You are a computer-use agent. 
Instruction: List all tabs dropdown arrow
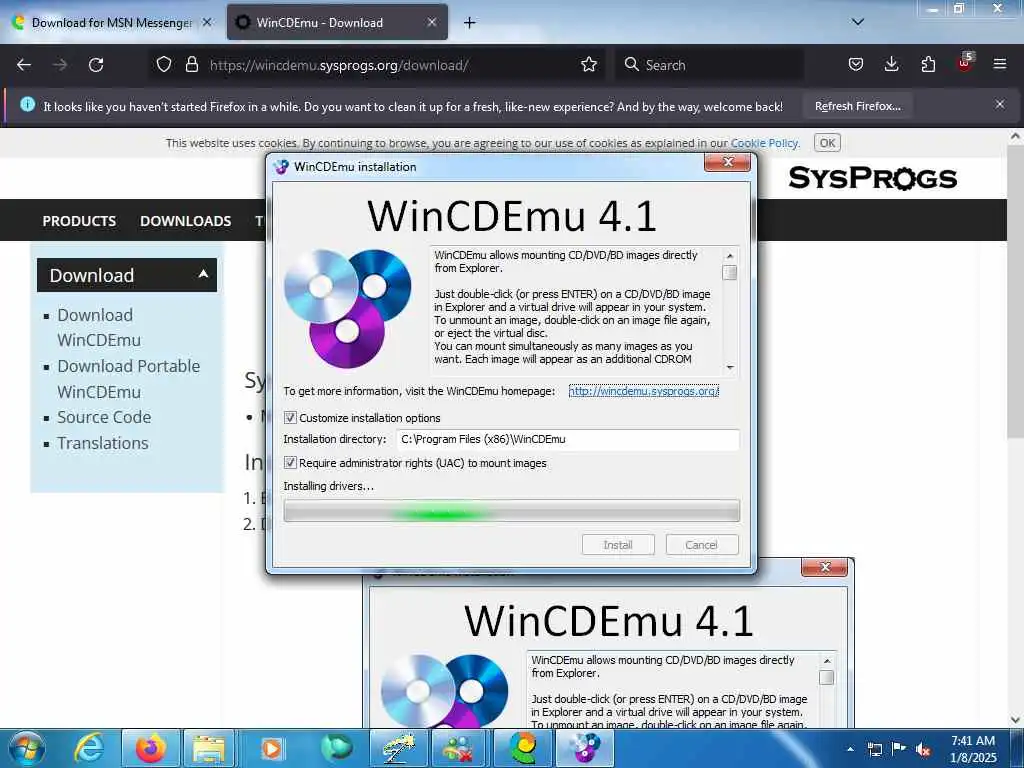(x=858, y=22)
